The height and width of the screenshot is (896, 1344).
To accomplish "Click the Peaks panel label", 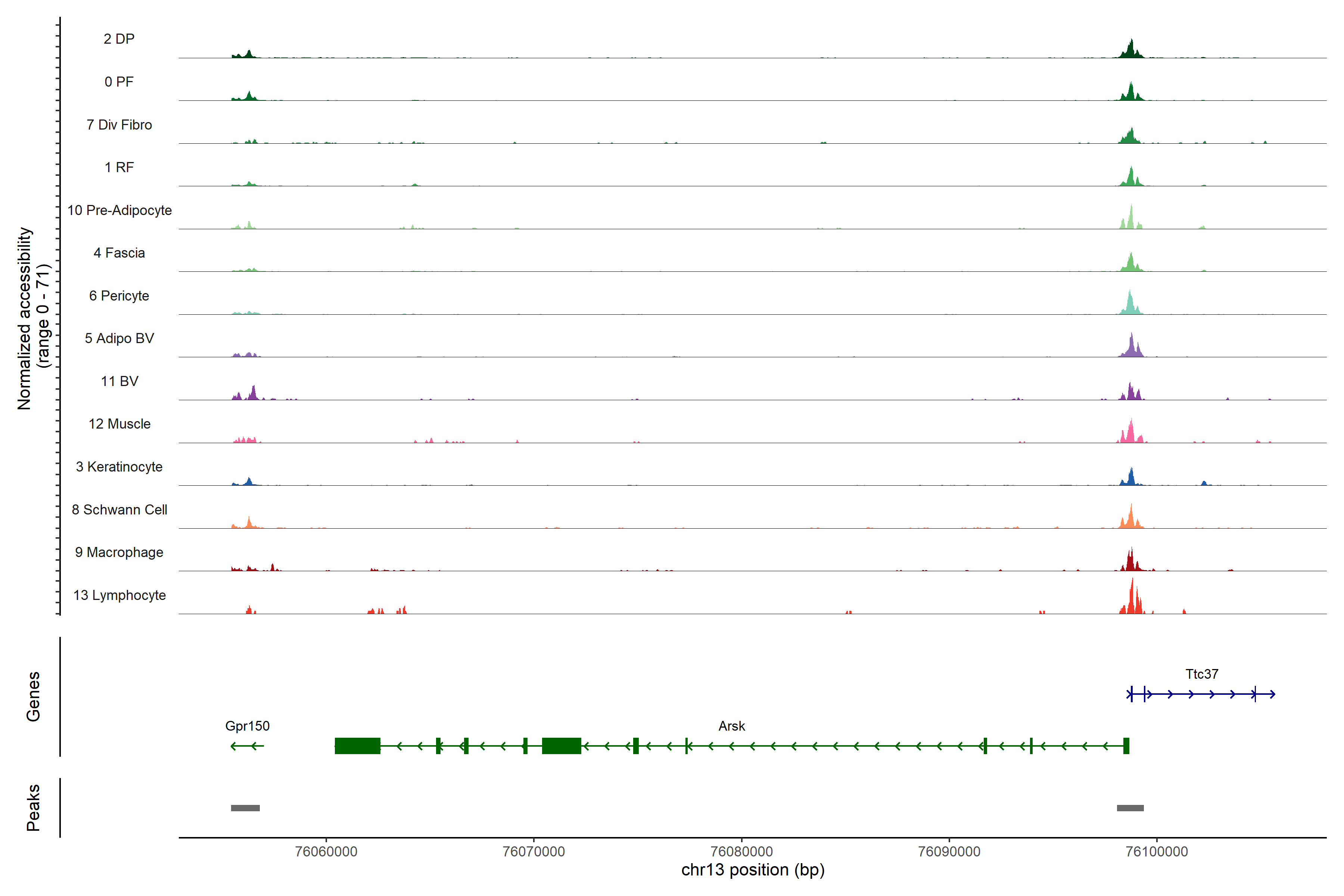I will pyautogui.click(x=33, y=807).
